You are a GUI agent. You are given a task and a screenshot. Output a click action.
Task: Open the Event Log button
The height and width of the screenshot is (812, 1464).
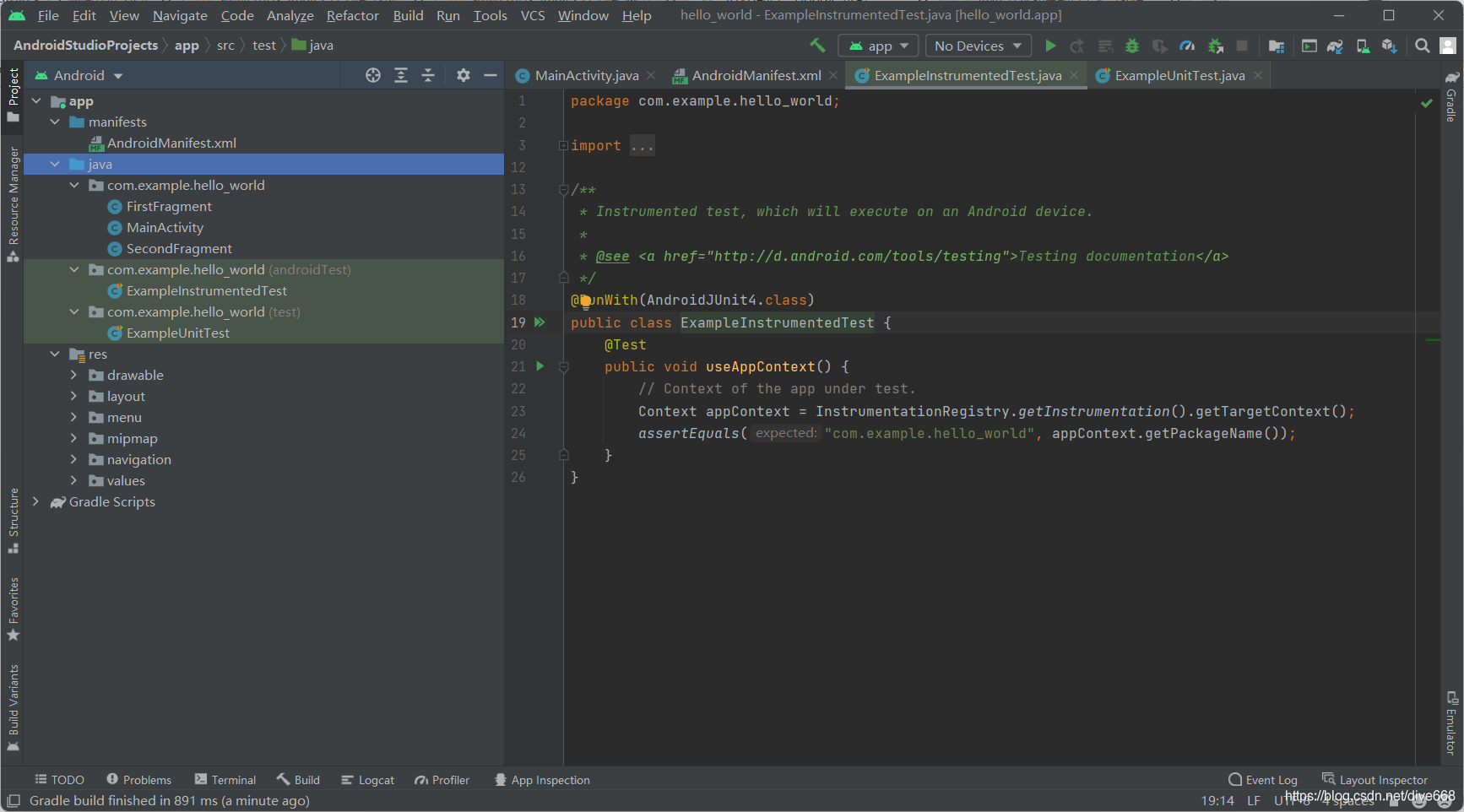click(1263, 780)
